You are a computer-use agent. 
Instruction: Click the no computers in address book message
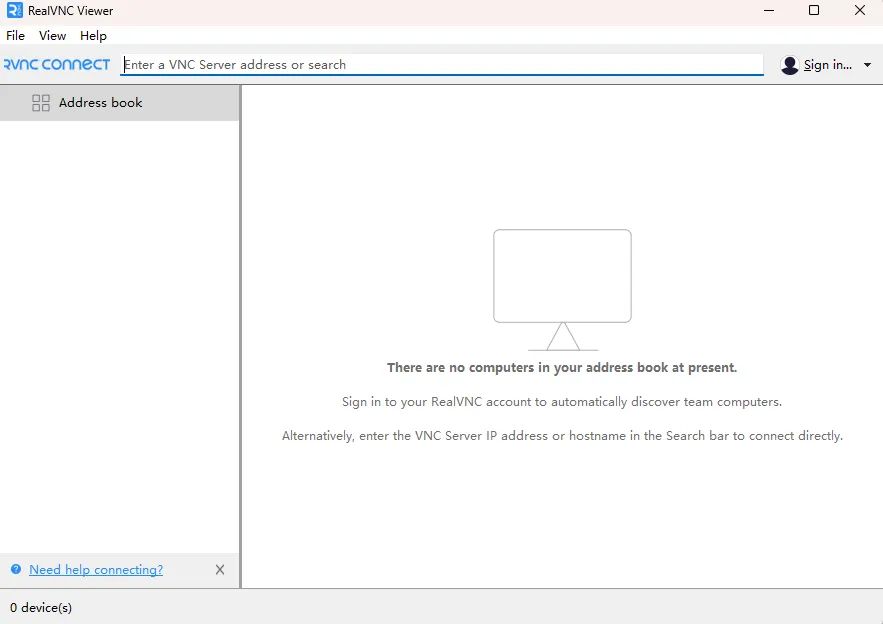click(x=562, y=368)
